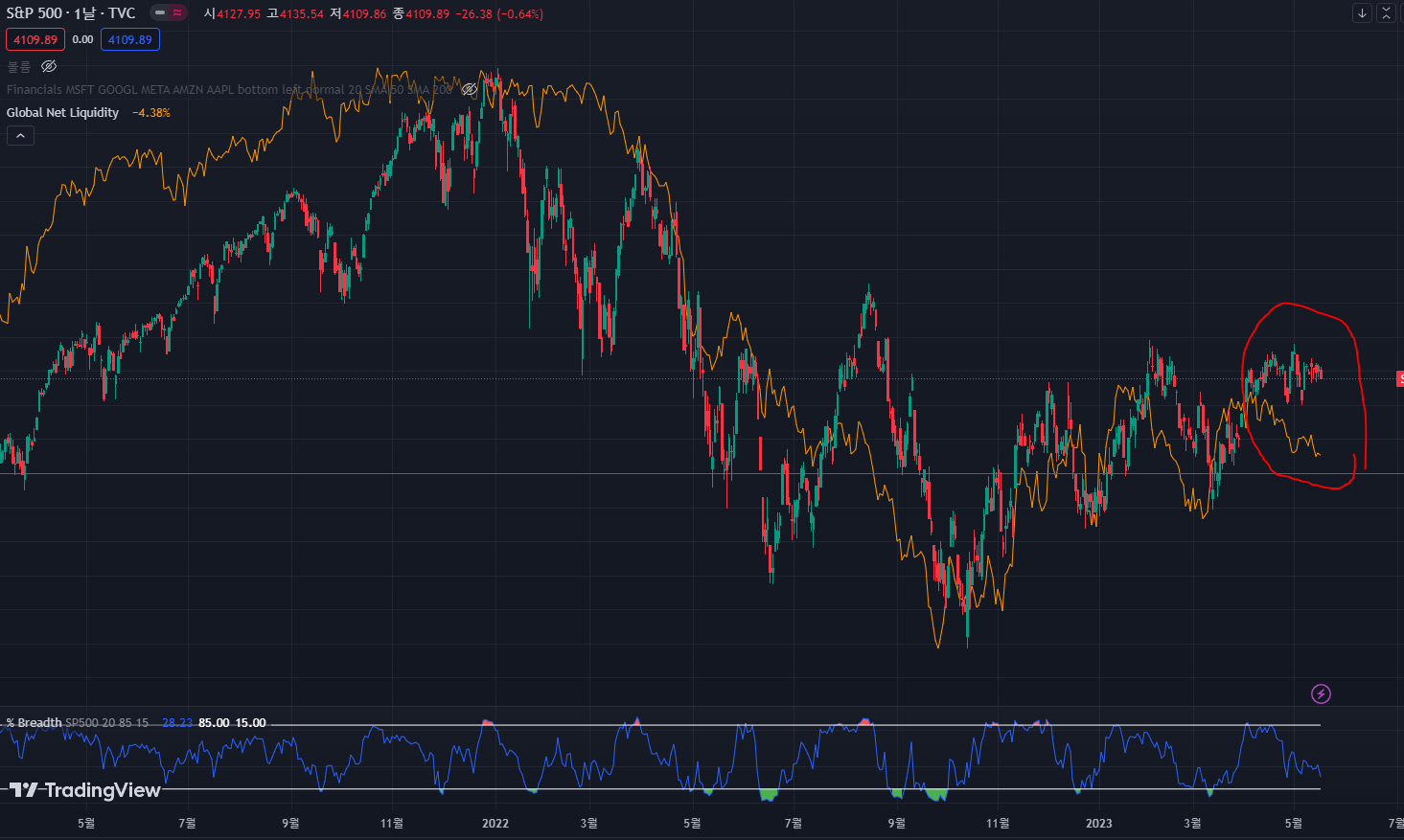Click the collapse pane arrows button
The height and width of the screenshot is (840, 1404).
[1386, 13]
